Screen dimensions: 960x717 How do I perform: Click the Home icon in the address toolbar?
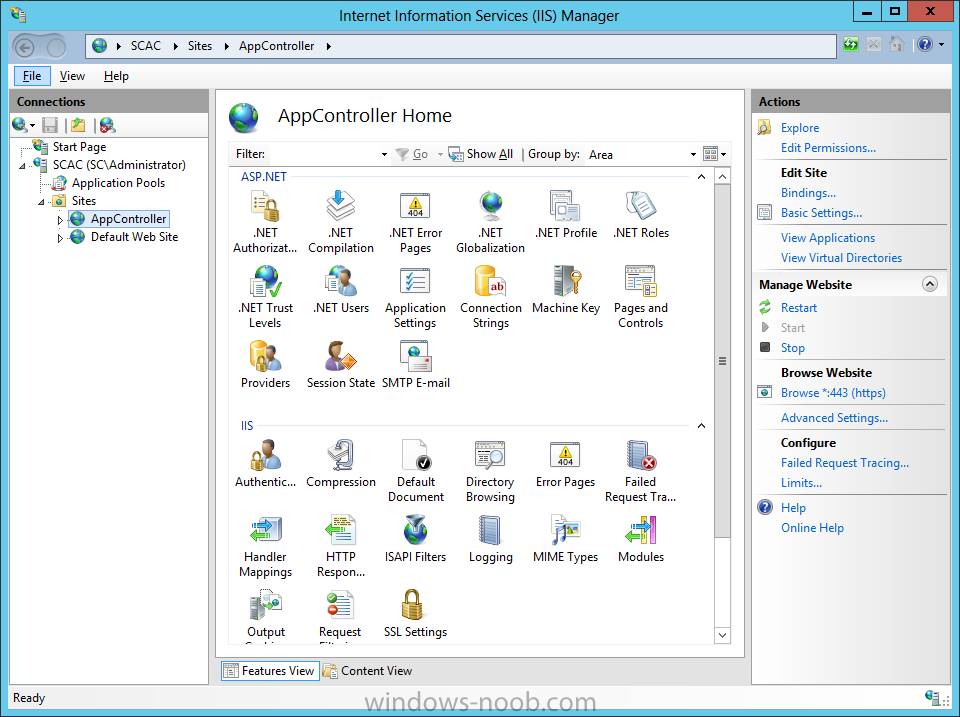(x=897, y=45)
